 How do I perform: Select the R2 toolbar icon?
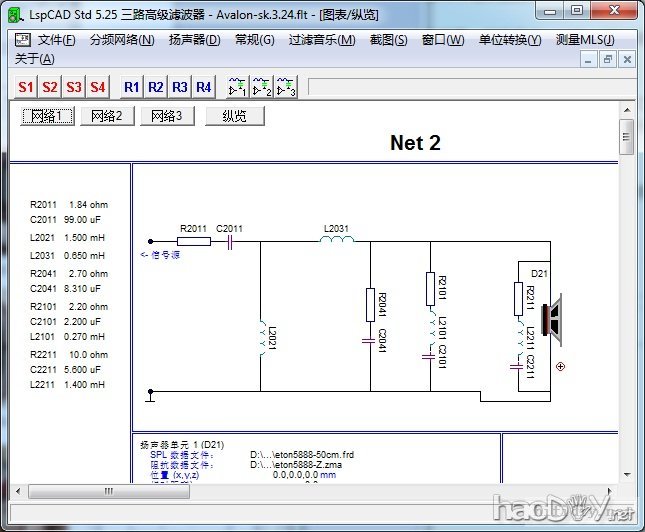pyautogui.click(x=156, y=87)
